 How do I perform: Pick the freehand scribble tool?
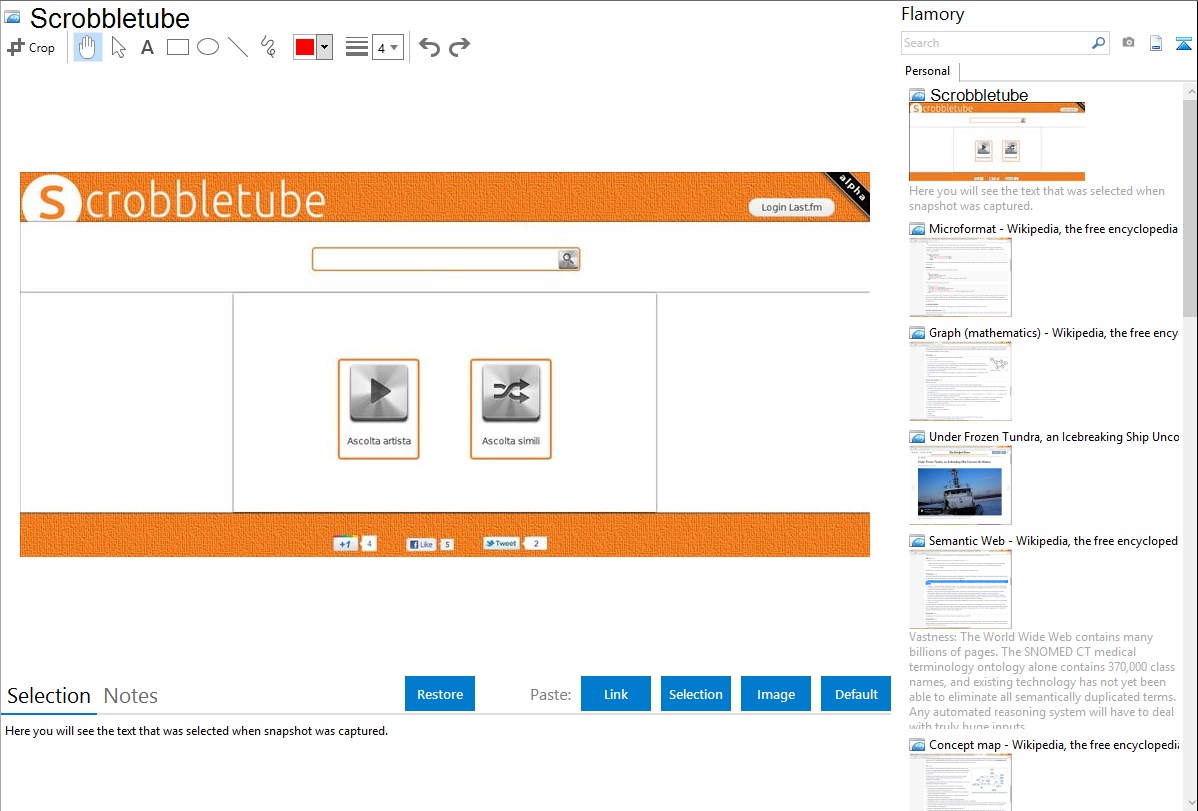[x=268, y=47]
